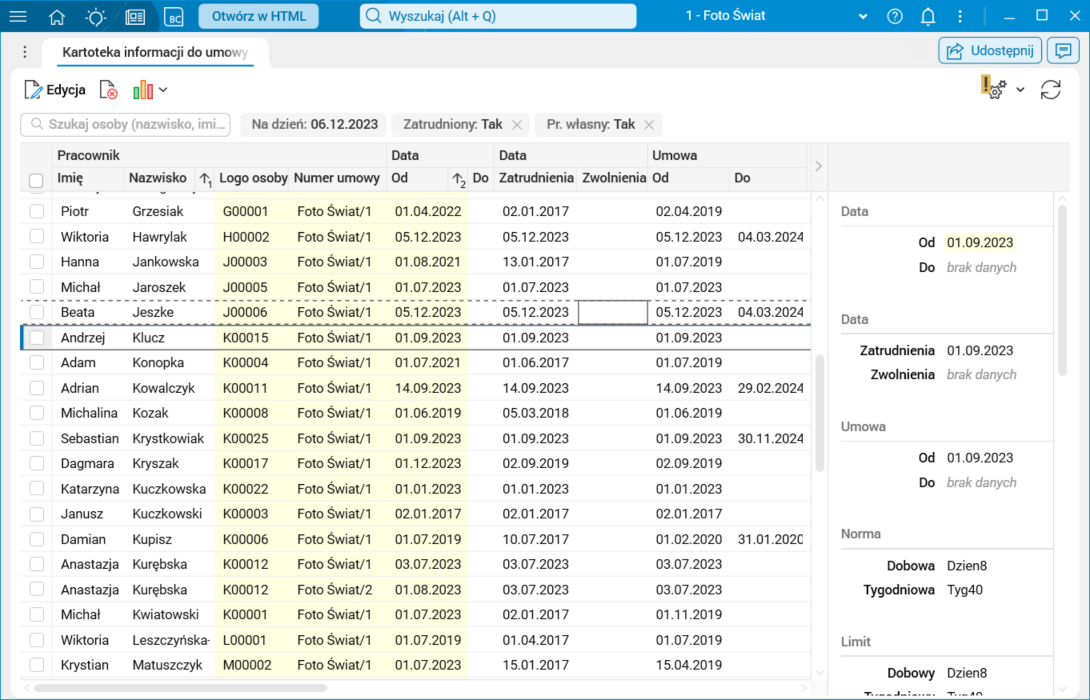Click the highlighted Od value 01.09.2023 in side panel
The height and width of the screenshot is (700, 1090).
[x=979, y=243]
